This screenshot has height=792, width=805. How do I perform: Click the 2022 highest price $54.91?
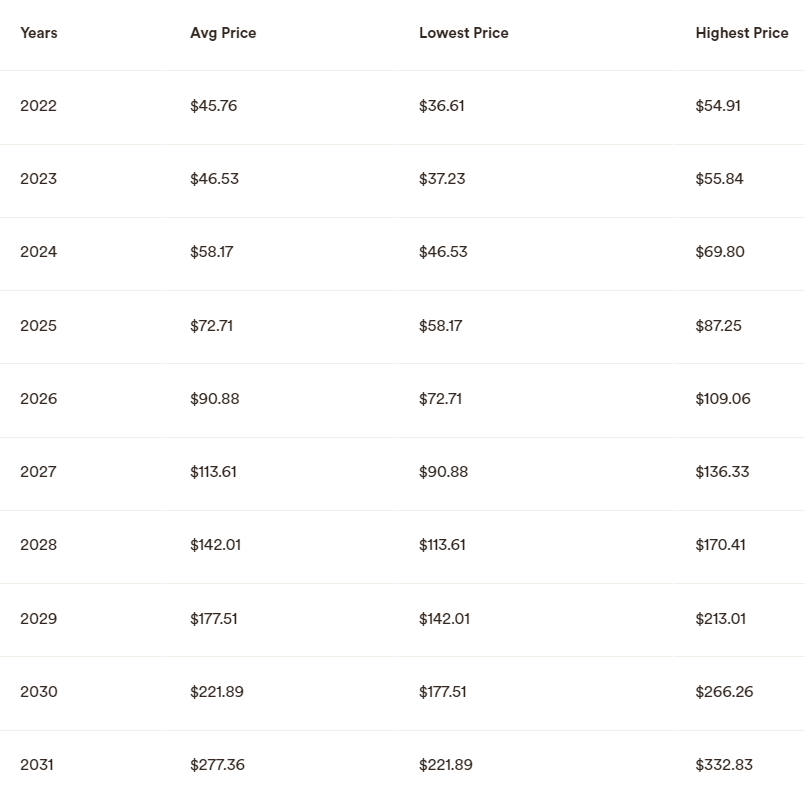(x=718, y=106)
